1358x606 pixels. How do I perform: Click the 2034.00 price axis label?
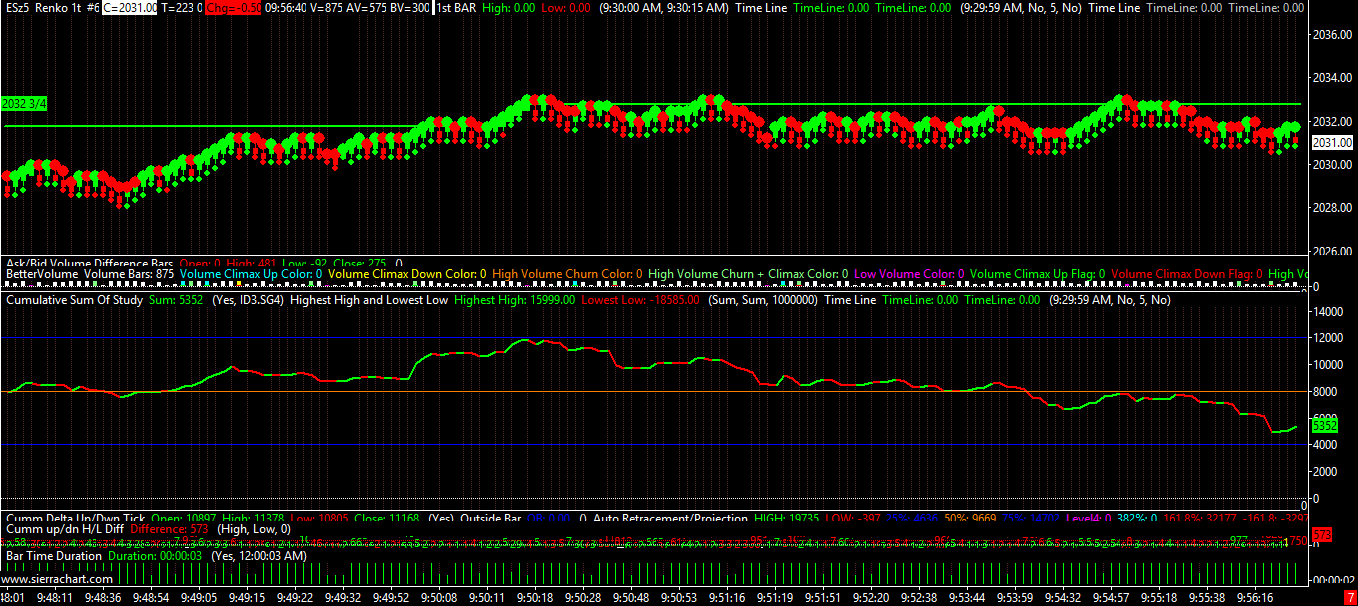(1332, 78)
